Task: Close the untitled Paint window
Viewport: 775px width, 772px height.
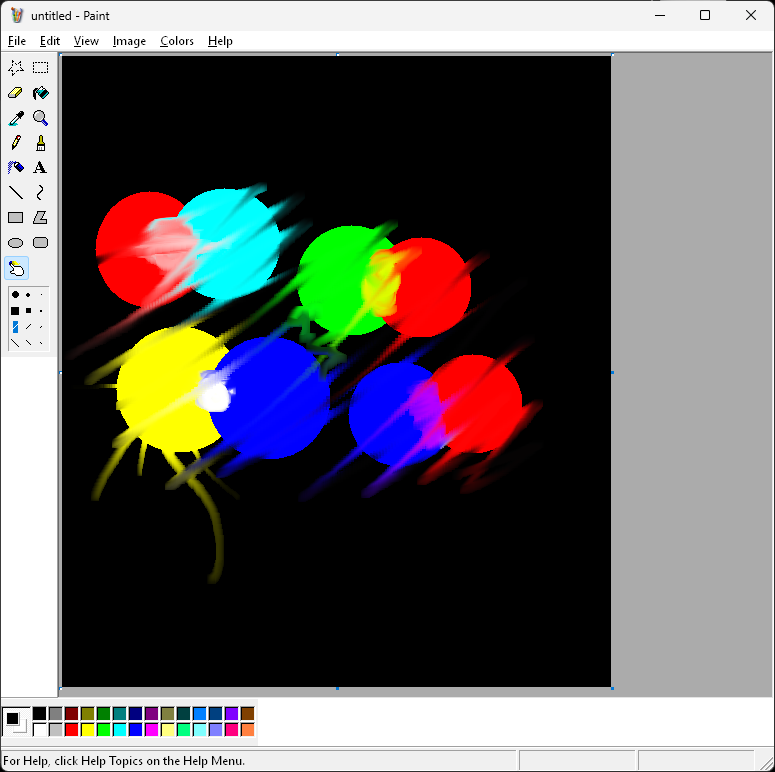Action: pos(751,15)
